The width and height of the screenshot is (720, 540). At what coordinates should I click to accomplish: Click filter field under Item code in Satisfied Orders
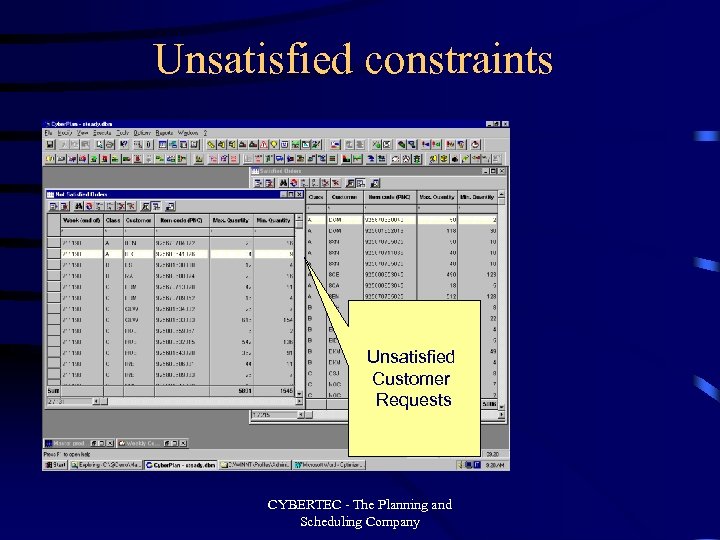(x=390, y=208)
